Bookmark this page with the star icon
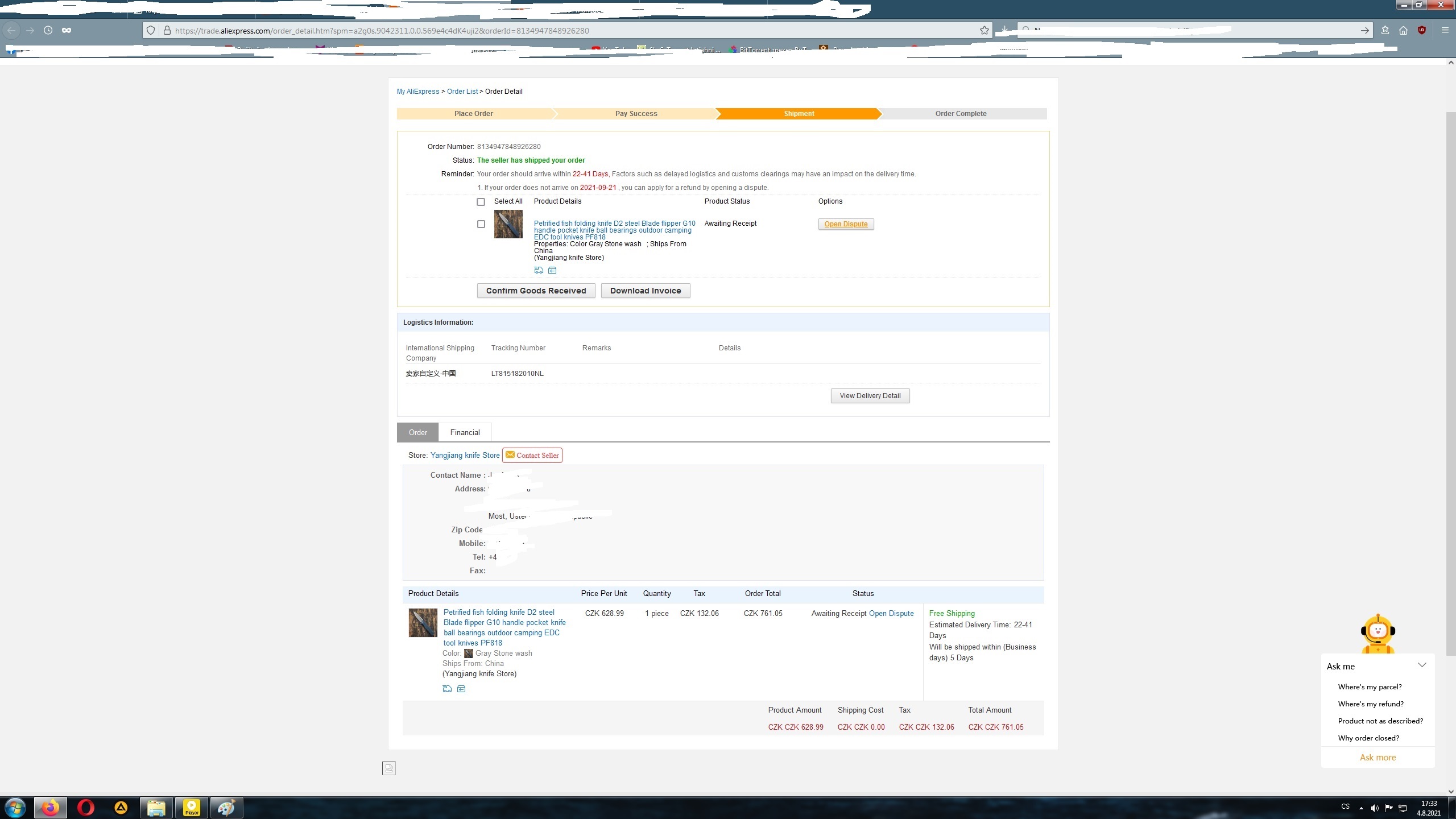The height and width of the screenshot is (819, 1456). (984, 31)
